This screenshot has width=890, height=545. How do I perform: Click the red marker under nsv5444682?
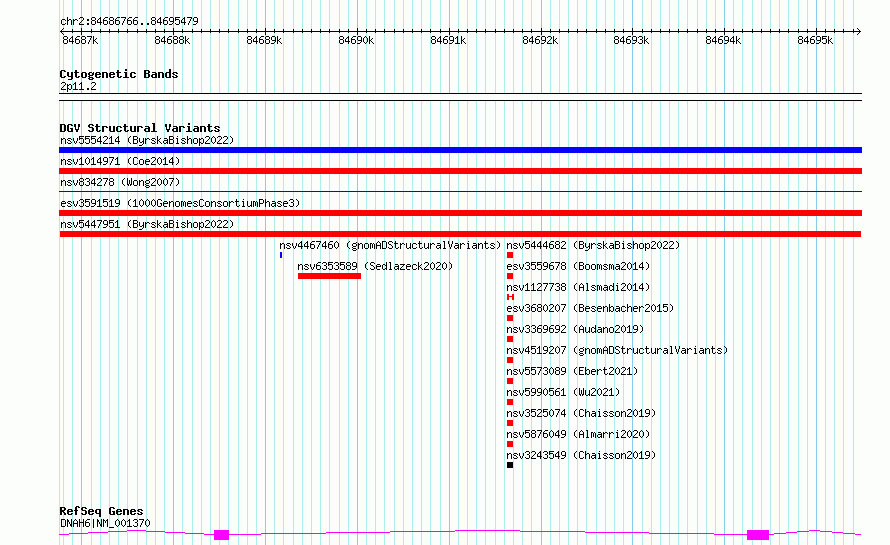coord(510,255)
